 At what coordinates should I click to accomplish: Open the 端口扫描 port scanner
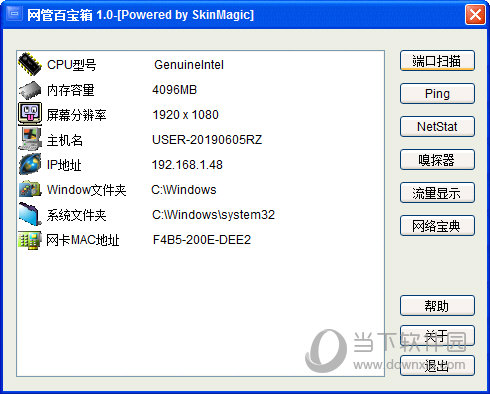[437, 61]
